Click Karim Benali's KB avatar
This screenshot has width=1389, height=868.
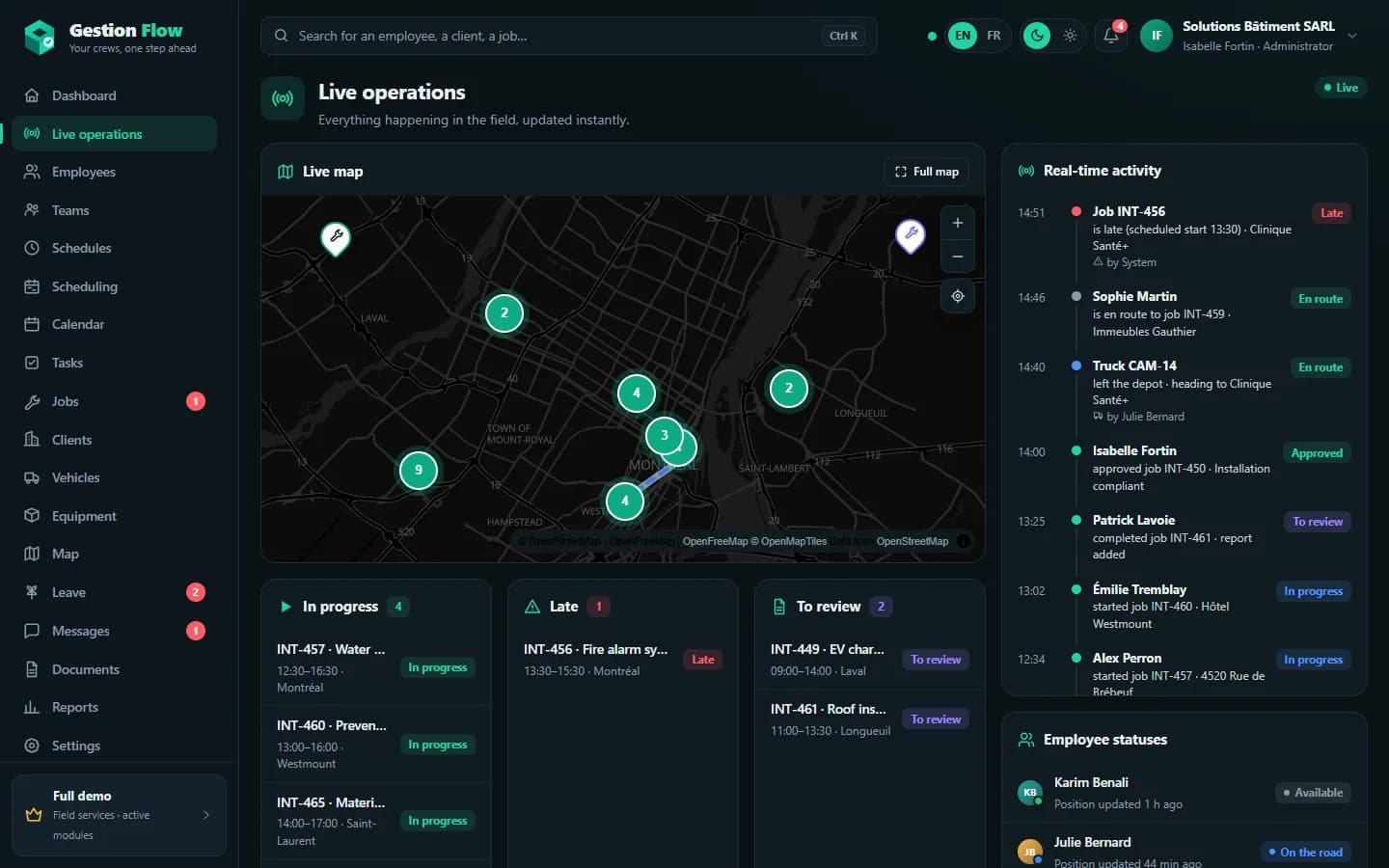[1030, 793]
